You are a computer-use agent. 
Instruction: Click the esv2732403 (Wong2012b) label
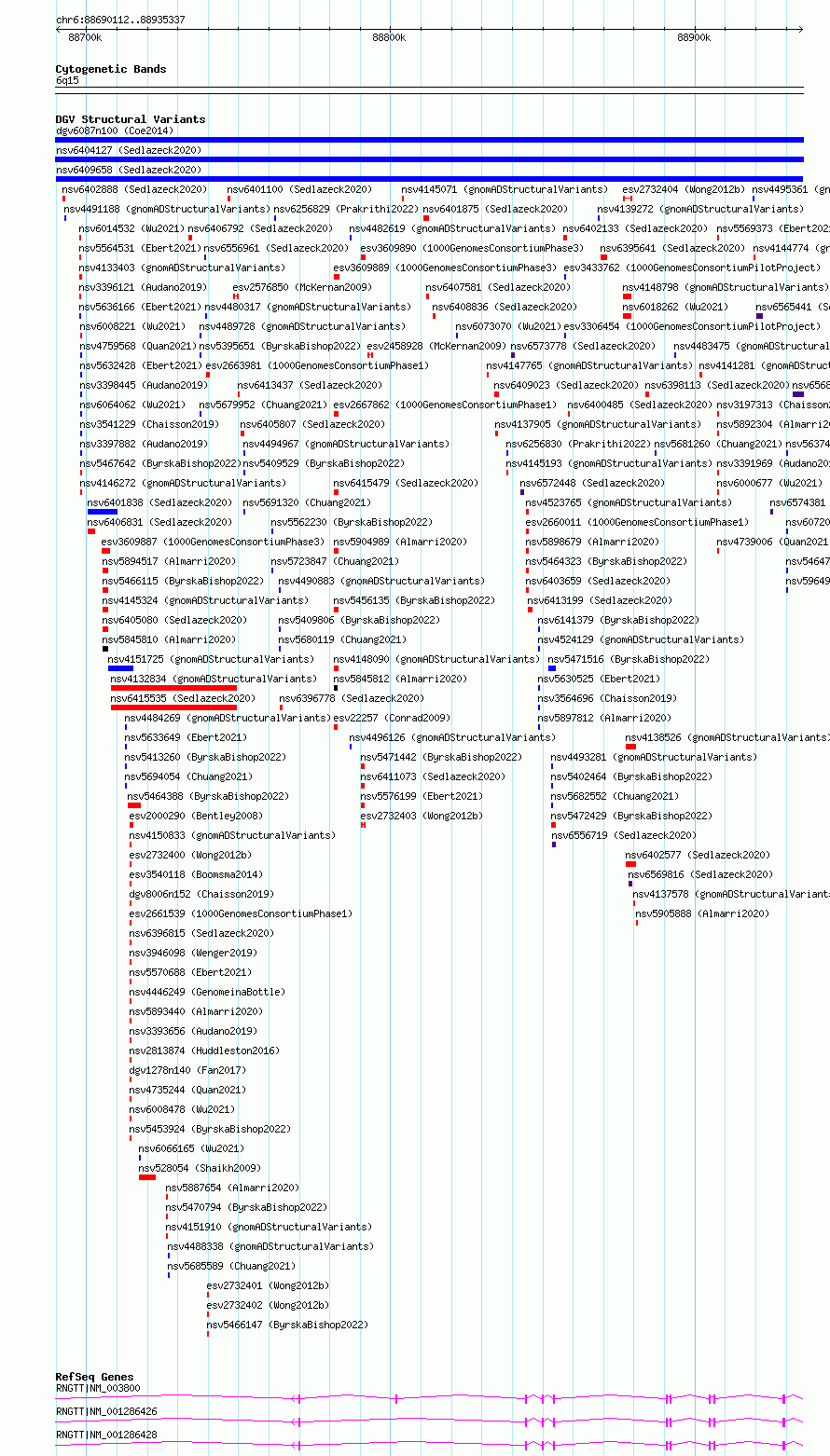(422, 816)
